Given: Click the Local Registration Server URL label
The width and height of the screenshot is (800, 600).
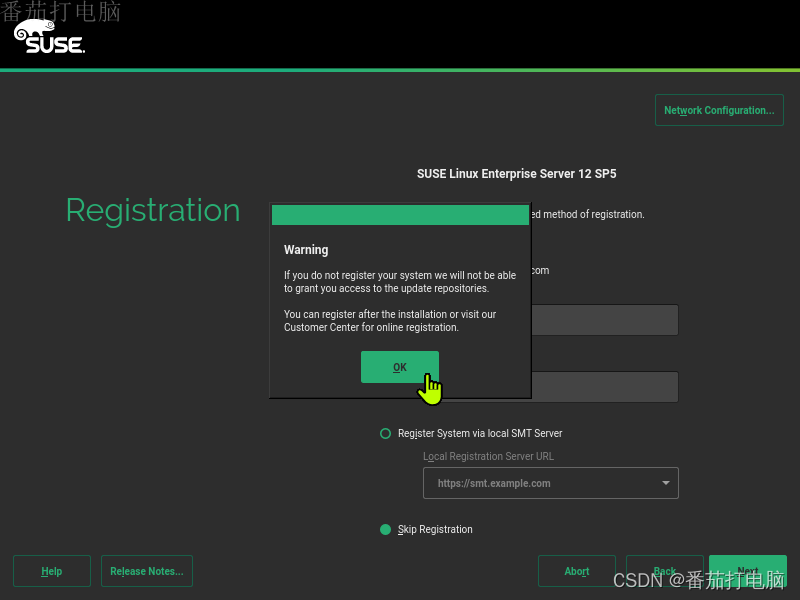Looking at the screenshot, I should [x=488, y=456].
